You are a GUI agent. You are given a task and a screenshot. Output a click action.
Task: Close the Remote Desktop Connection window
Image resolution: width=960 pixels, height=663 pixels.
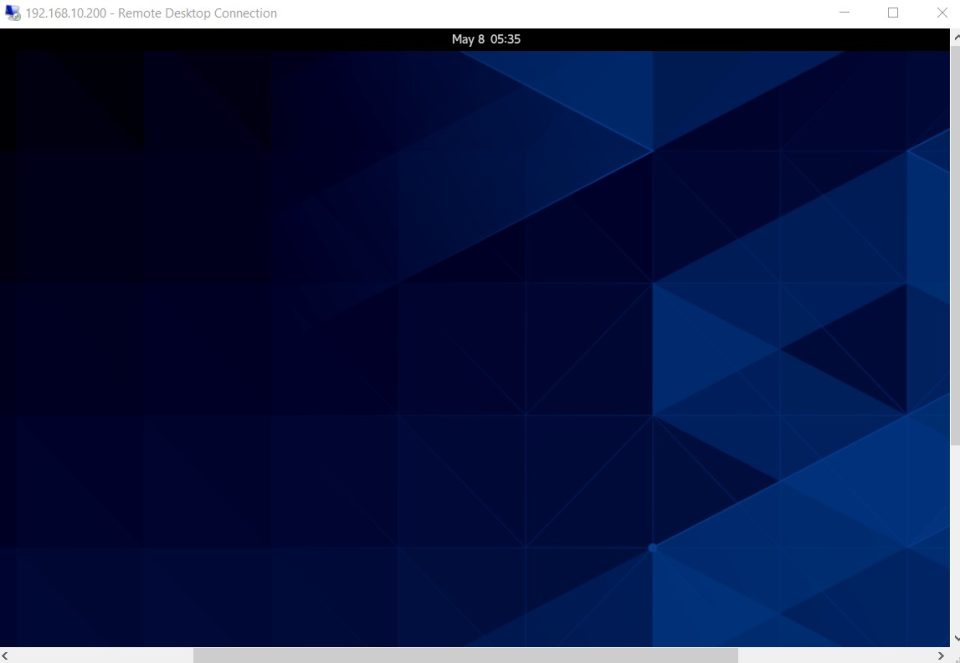(942, 13)
